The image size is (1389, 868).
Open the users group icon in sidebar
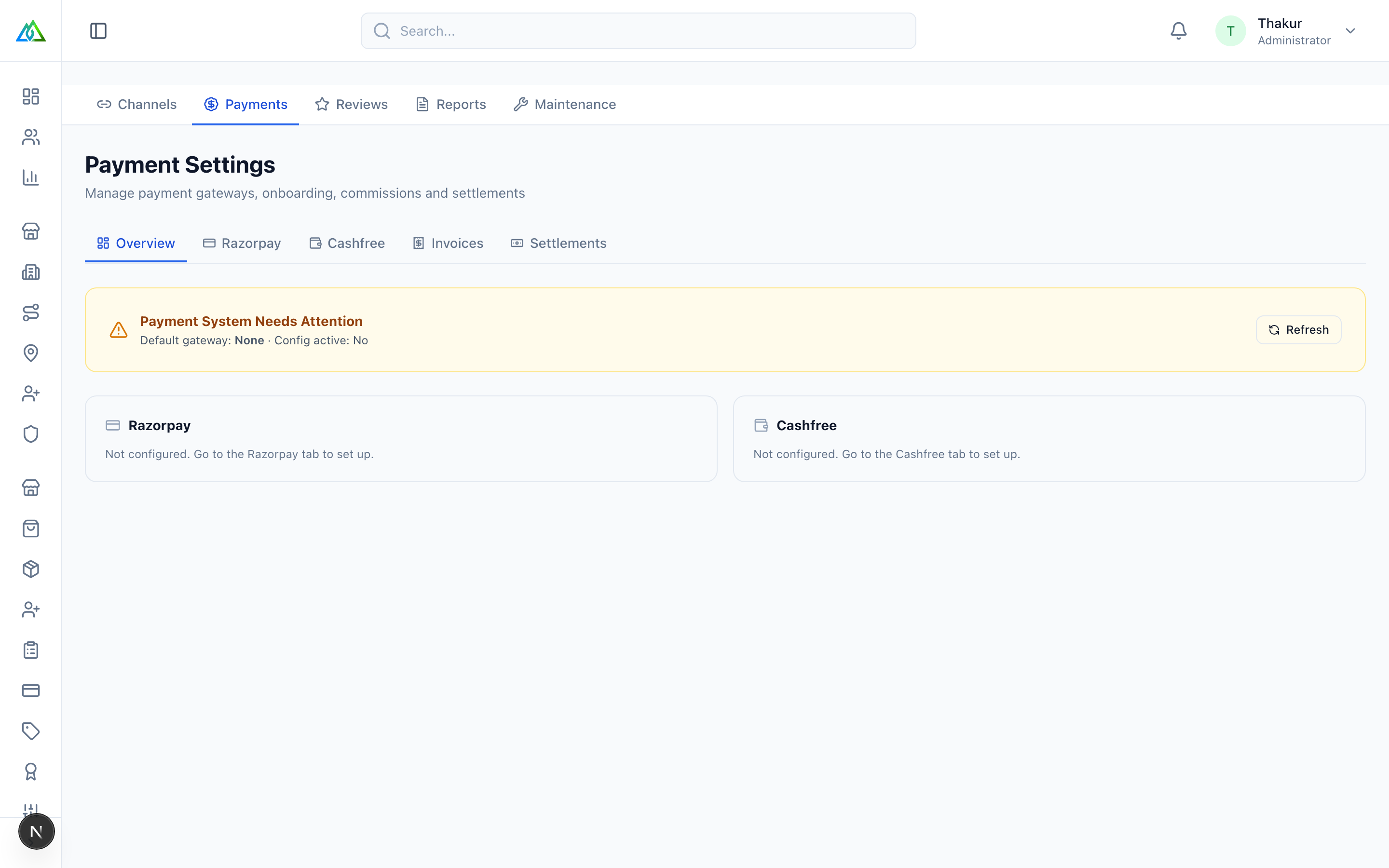click(30, 137)
